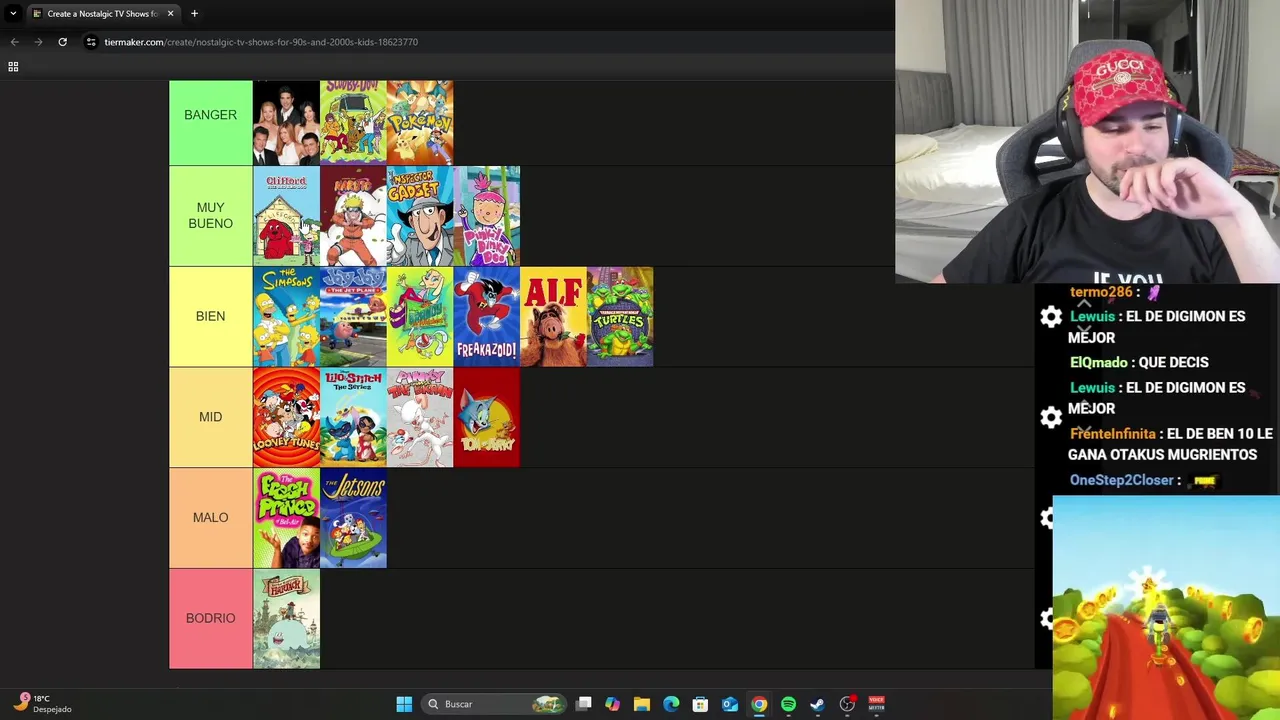The height and width of the screenshot is (720, 1280).
Task: Open Microsoft Store from the taskbar
Action: click(x=700, y=704)
